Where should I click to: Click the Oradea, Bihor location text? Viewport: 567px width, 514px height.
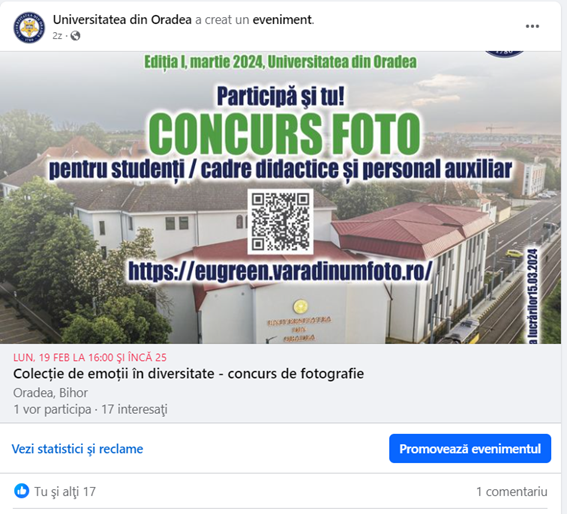pyautogui.click(x=50, y=392)
